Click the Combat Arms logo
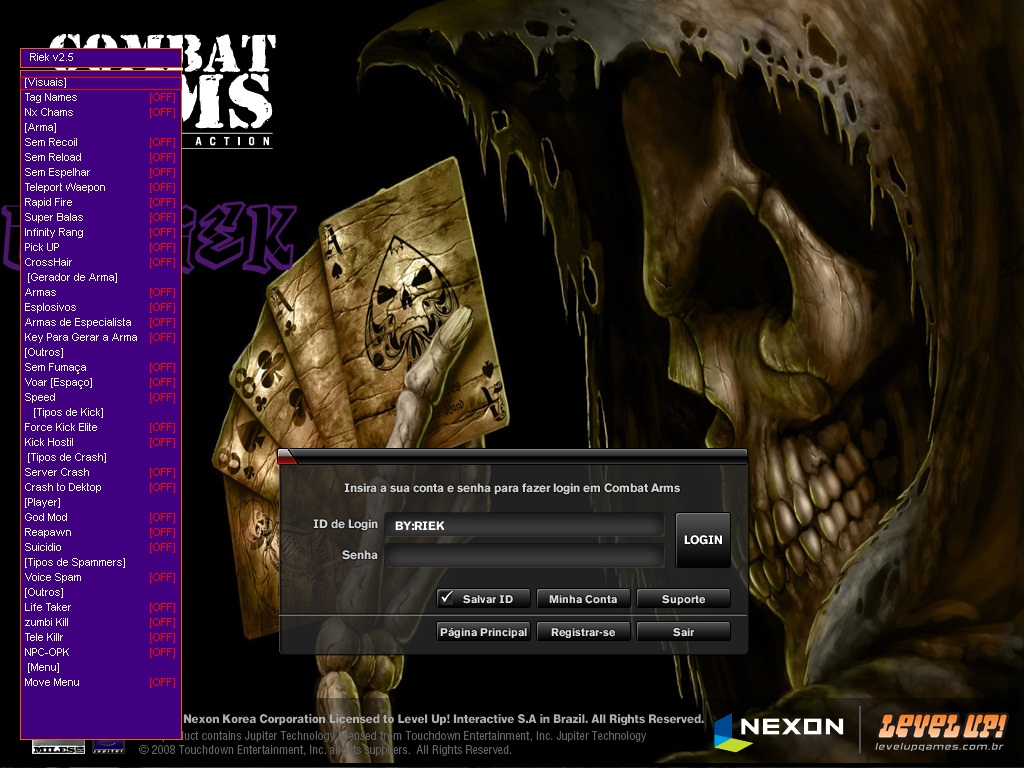This screenshot has height=768, width=1024. [227, 91]
